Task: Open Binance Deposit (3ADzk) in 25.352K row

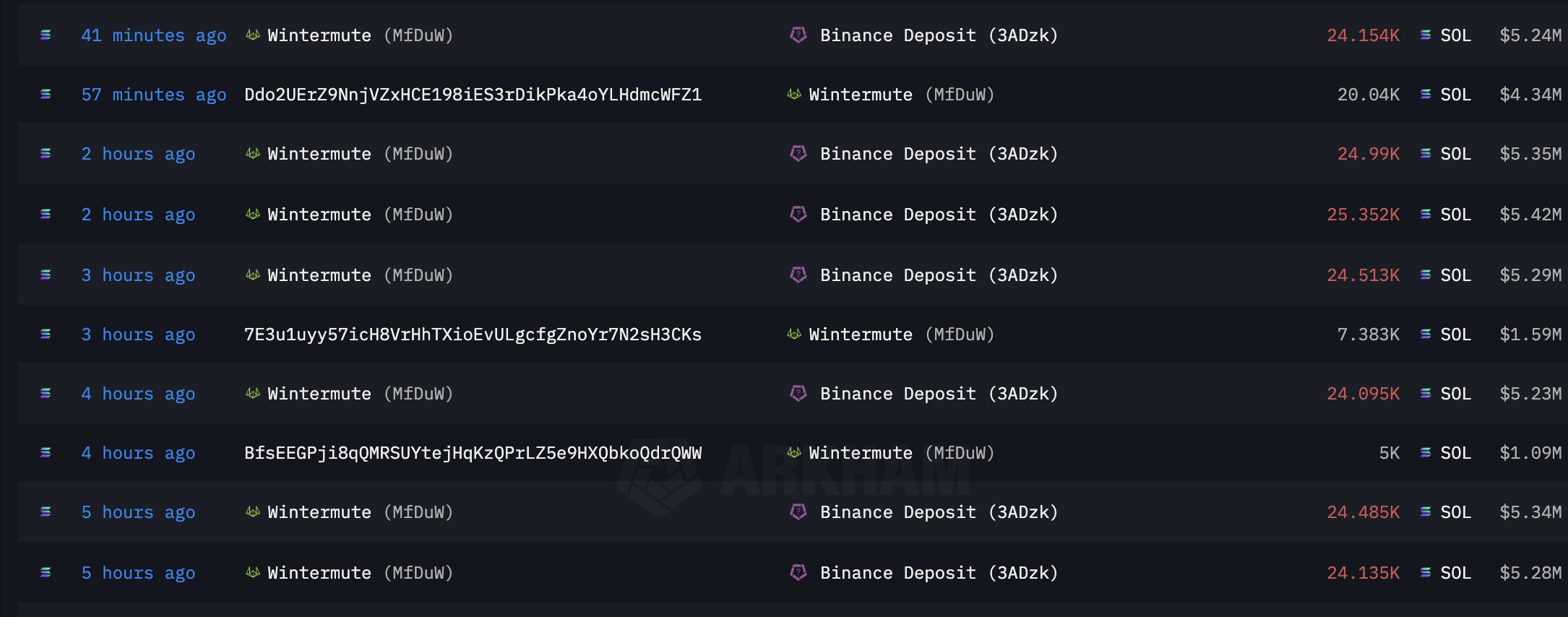Action: pos(939,215)
